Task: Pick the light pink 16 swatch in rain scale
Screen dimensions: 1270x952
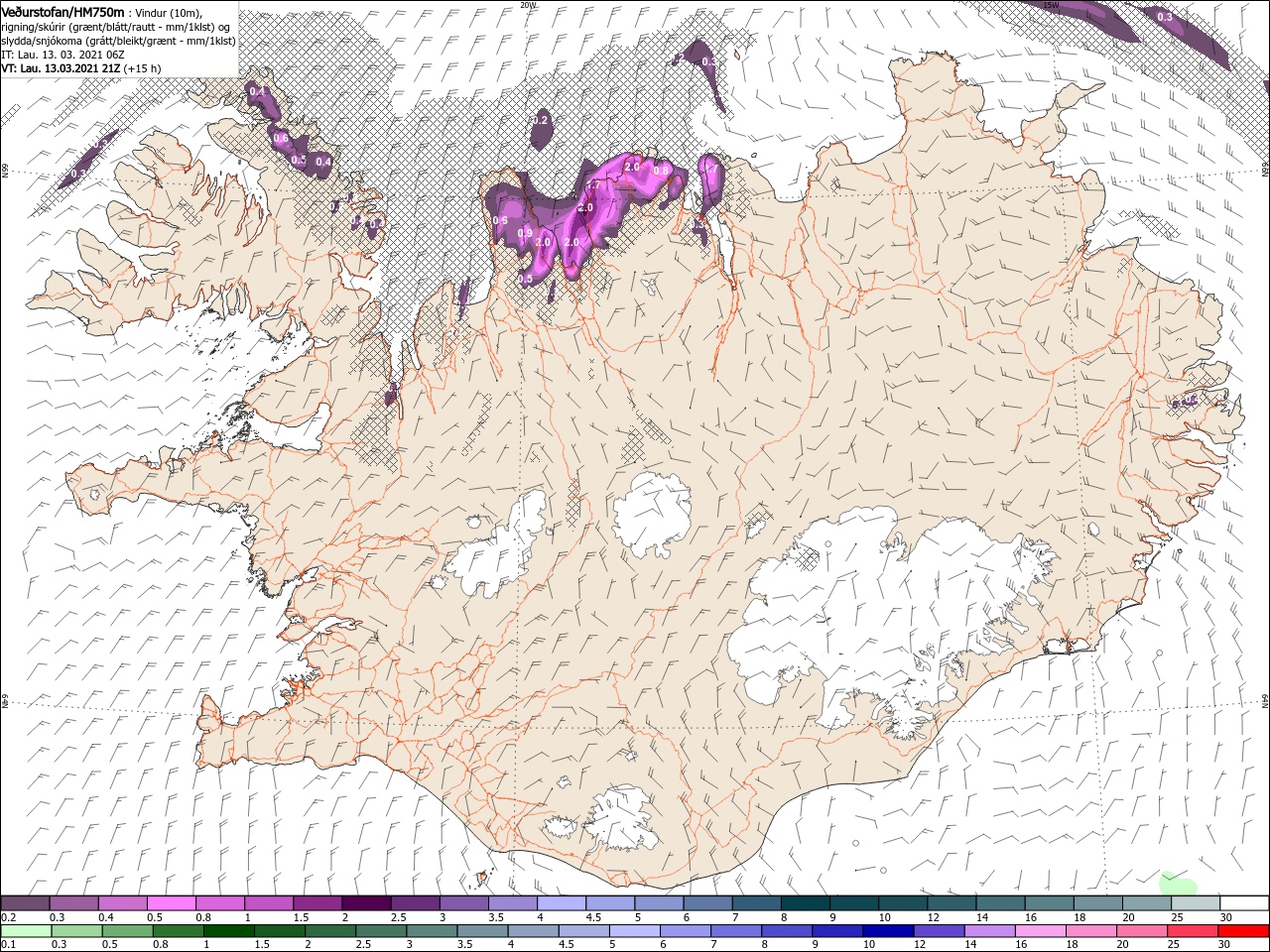Action: pyautogui.click(x=1040, y=931)
